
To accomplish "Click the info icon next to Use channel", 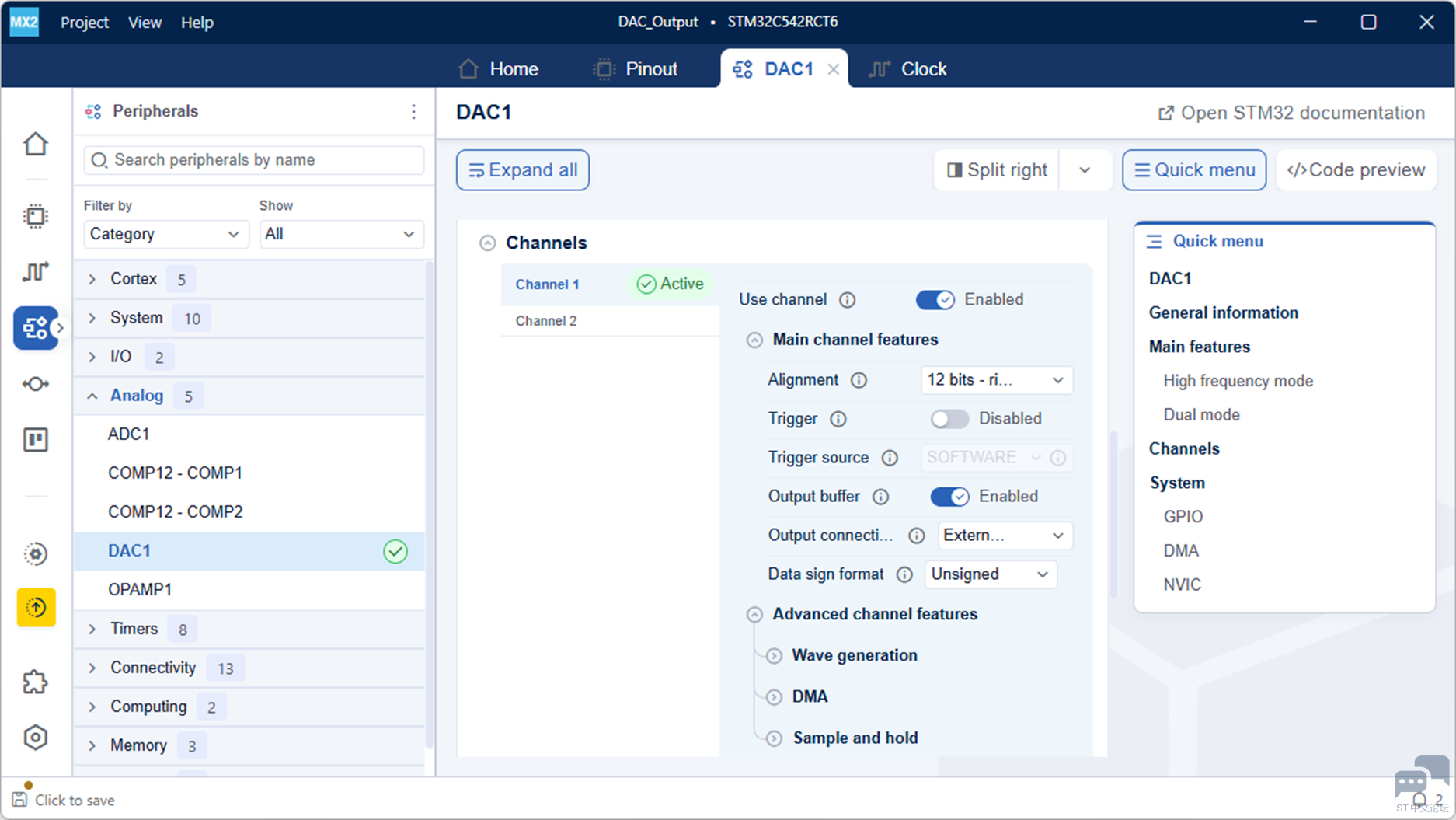I will click(x=848, y=300).
